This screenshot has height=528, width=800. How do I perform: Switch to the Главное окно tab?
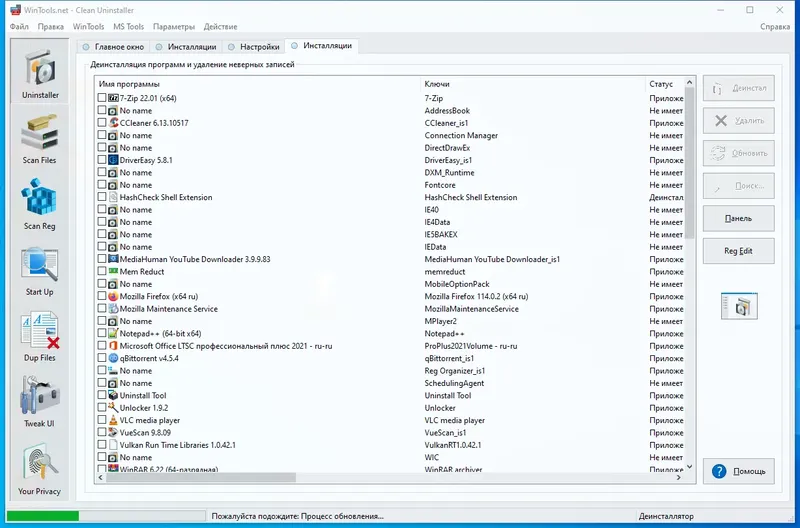click(113, 46)
